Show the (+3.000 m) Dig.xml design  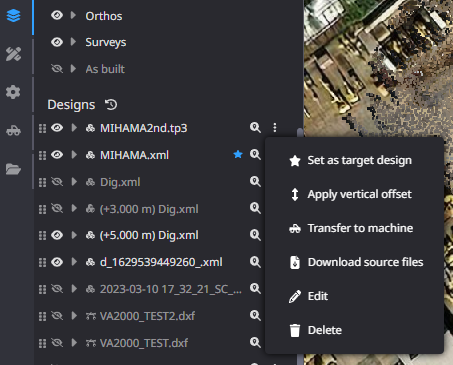coord(57,209)
